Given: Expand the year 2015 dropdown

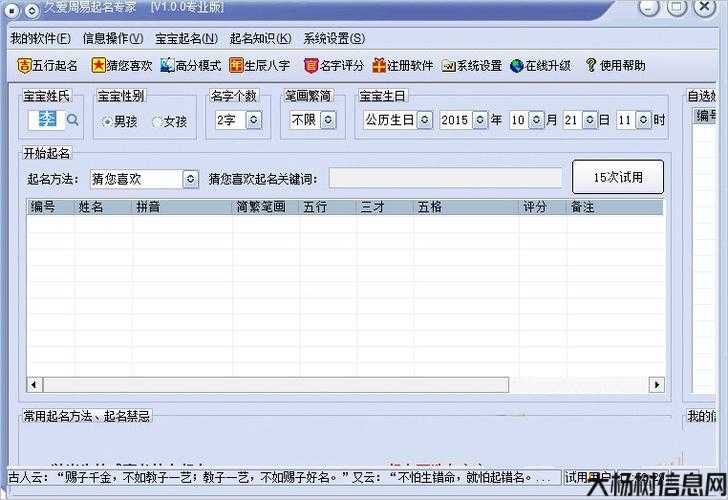Looking at the screenshot, I should point(480,120).
